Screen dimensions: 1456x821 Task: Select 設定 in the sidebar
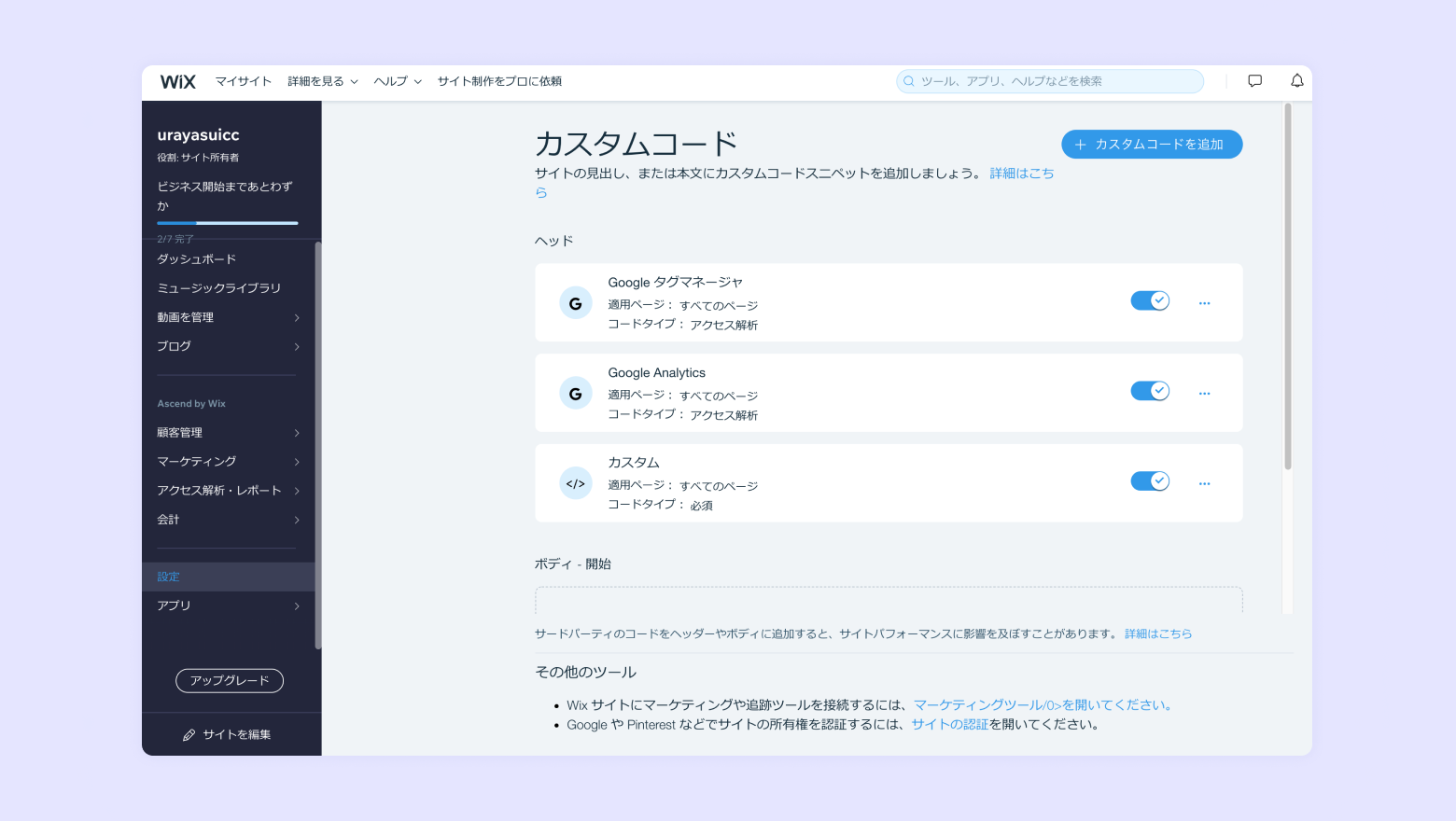[x=228, y=577]
